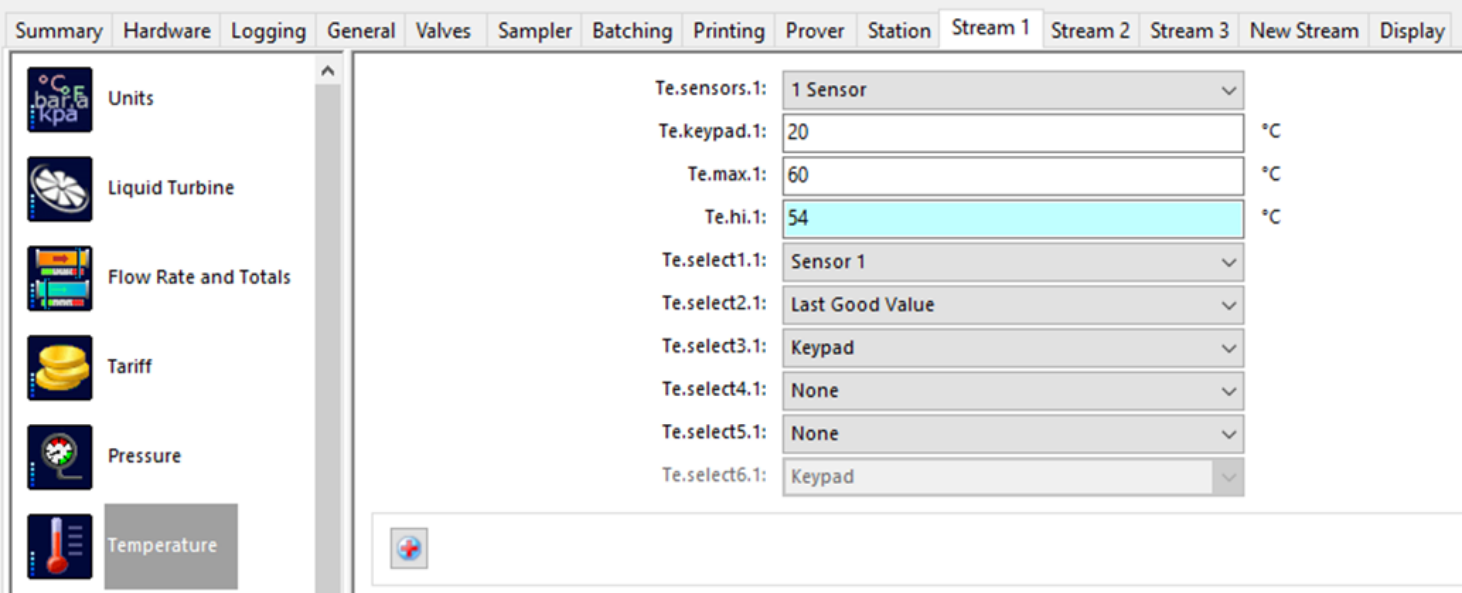This screenshot has height=593, width=1462.
Task: Switch to the Stream 2 tab
Action: pos(1090,30)
